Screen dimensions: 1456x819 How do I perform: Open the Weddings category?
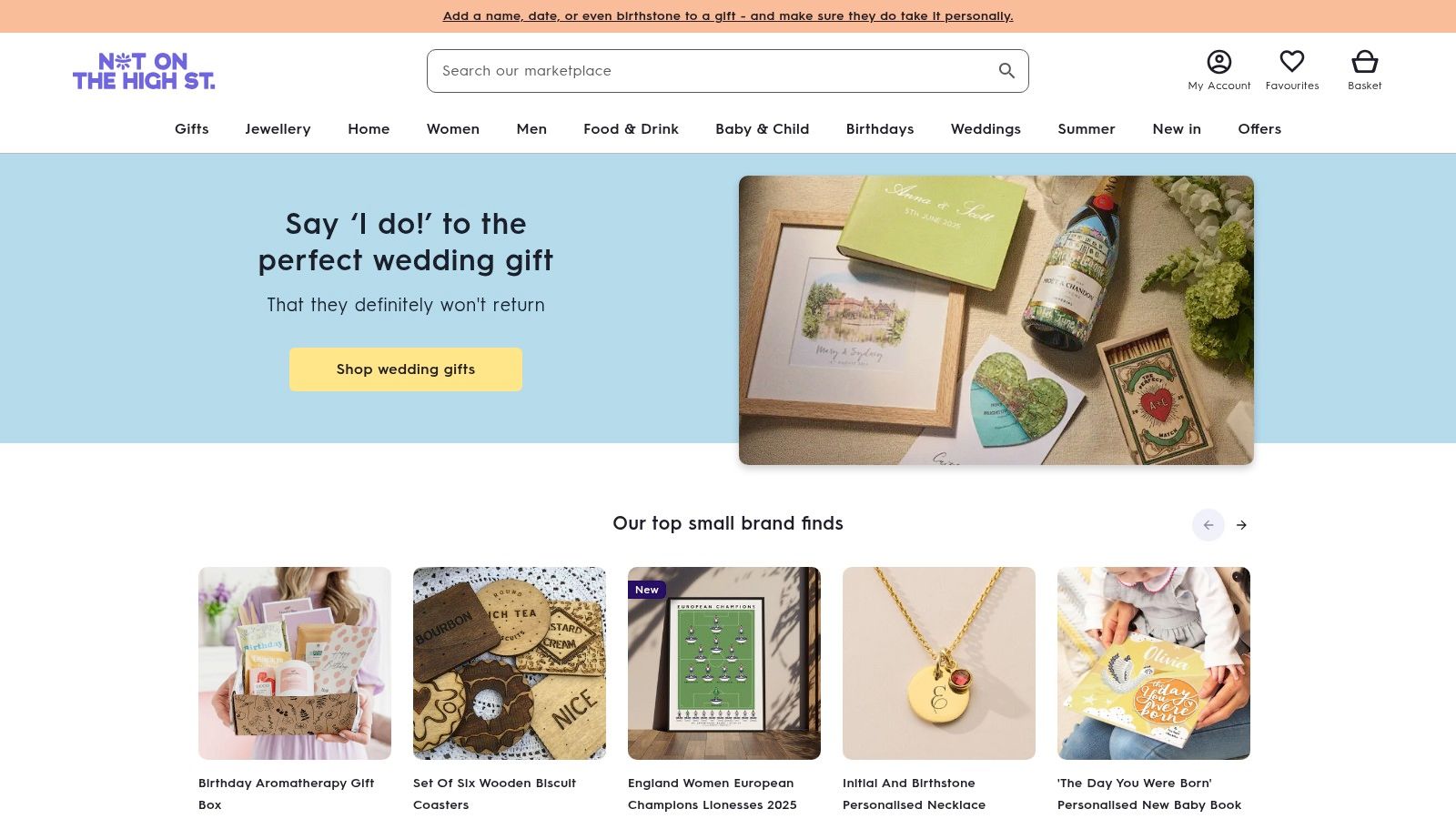[x=986, y=129]
